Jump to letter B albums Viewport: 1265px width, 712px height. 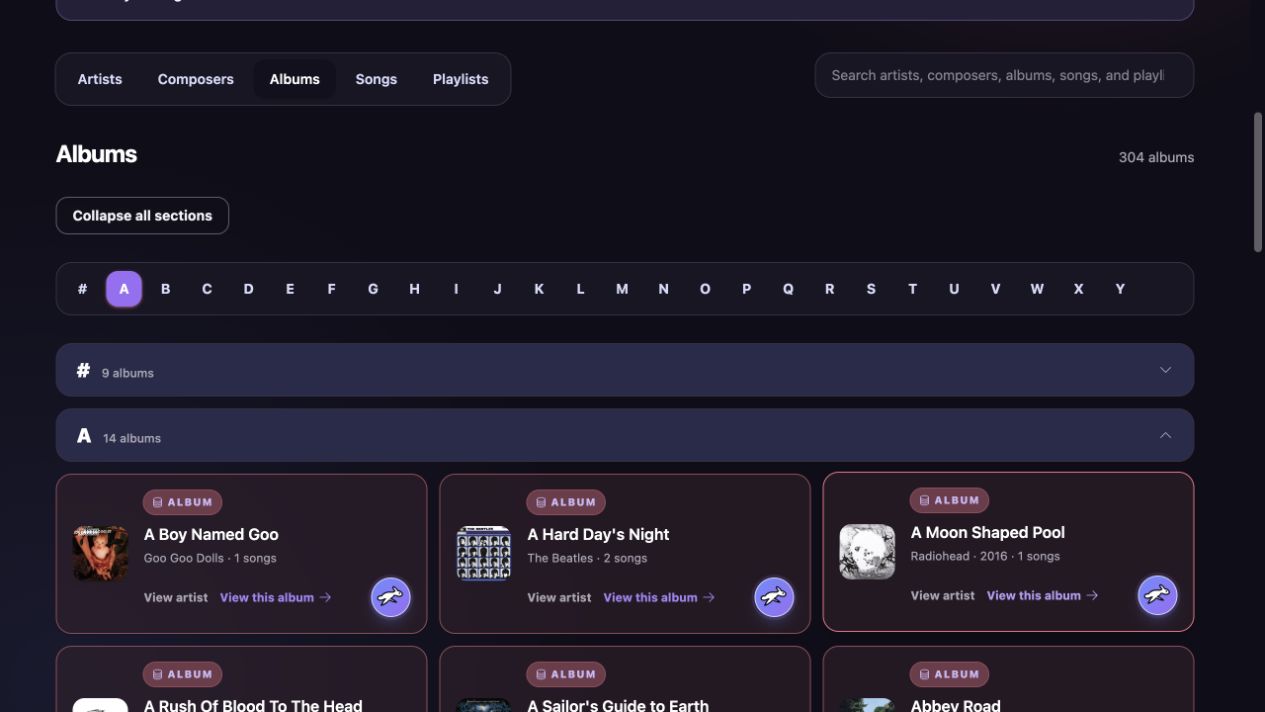point(166,289)
